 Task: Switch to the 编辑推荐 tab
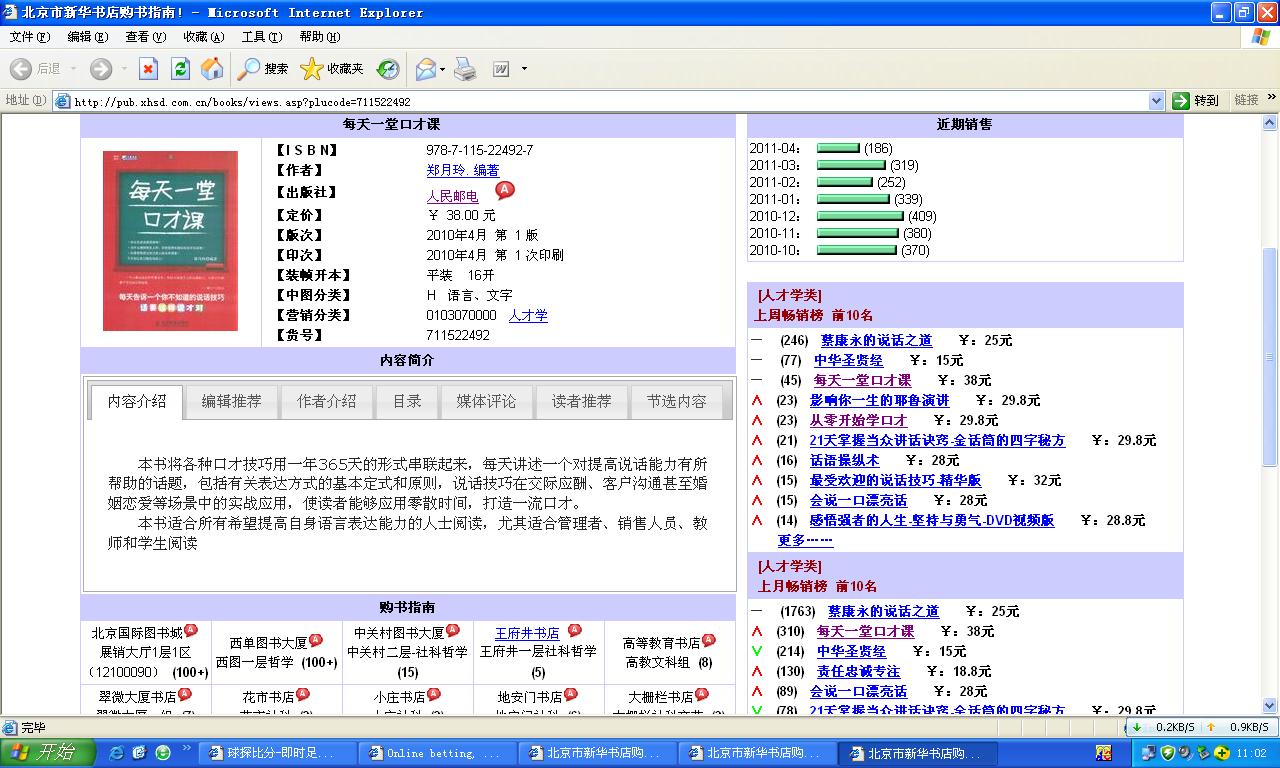(231, 401)
